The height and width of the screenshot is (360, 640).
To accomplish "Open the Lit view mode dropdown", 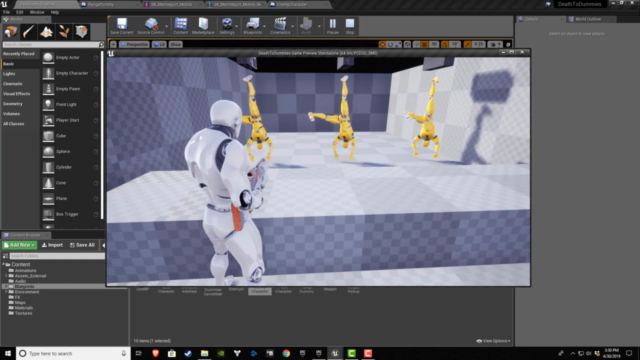I will pos(159,44).
